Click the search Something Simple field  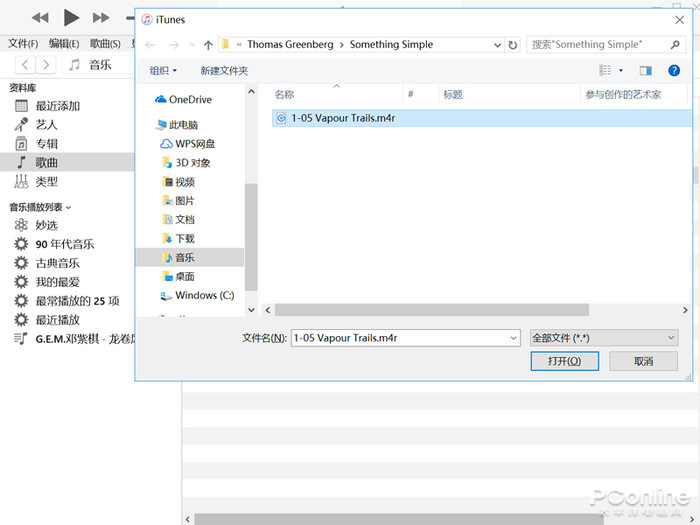605,45
